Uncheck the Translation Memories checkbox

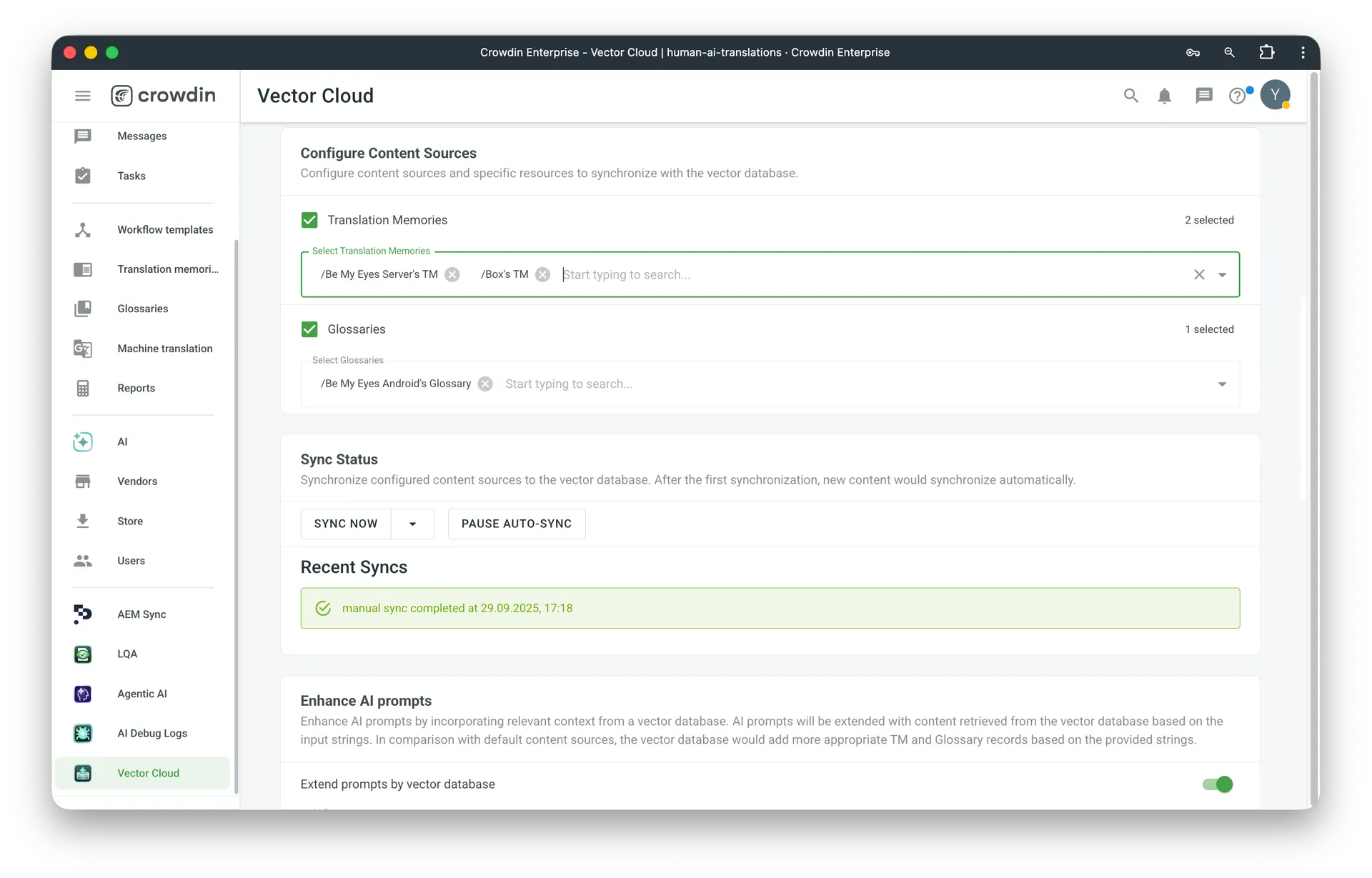pos(309,220)
